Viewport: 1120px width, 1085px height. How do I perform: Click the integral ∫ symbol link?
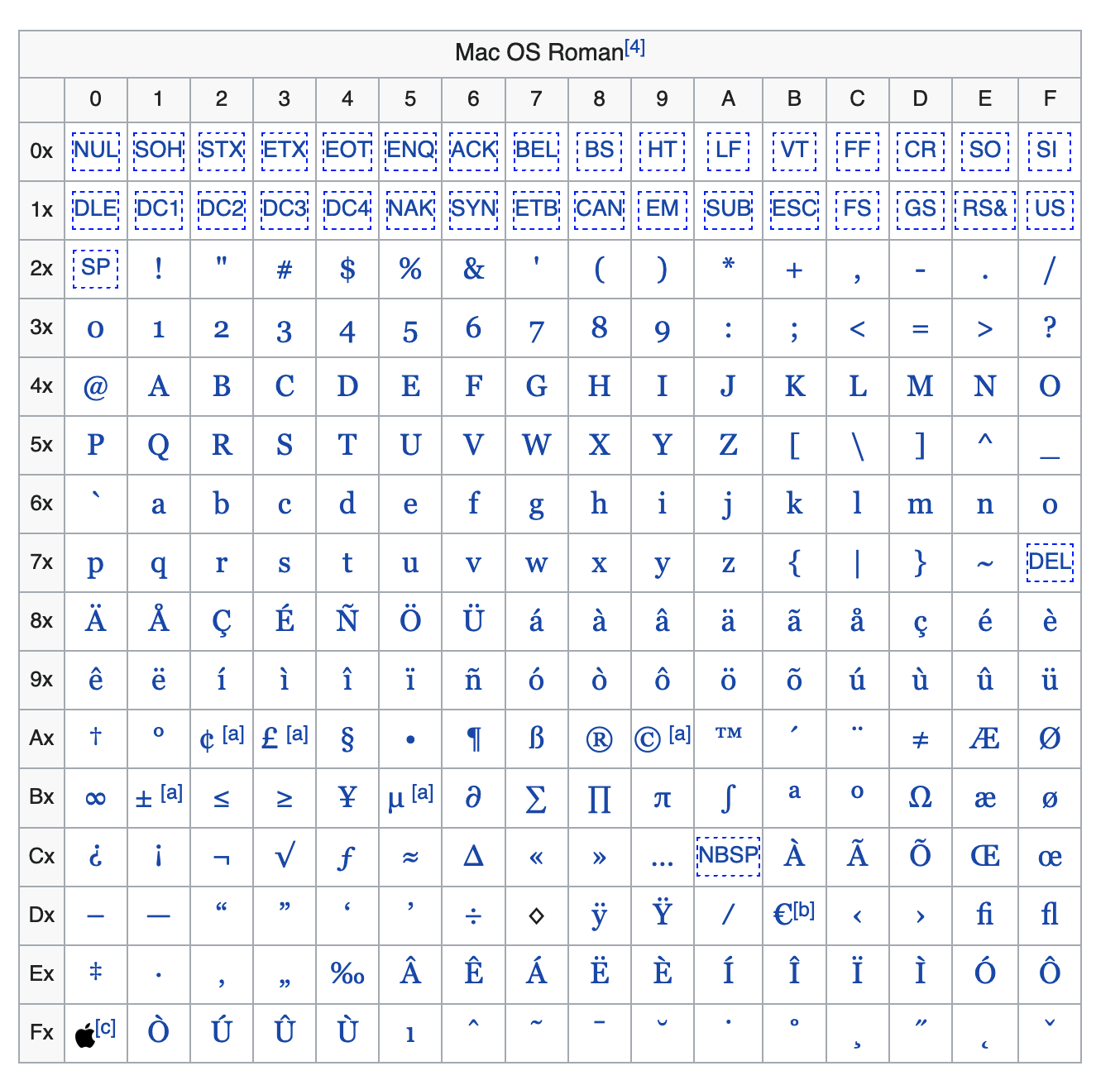tap(728, 798)
